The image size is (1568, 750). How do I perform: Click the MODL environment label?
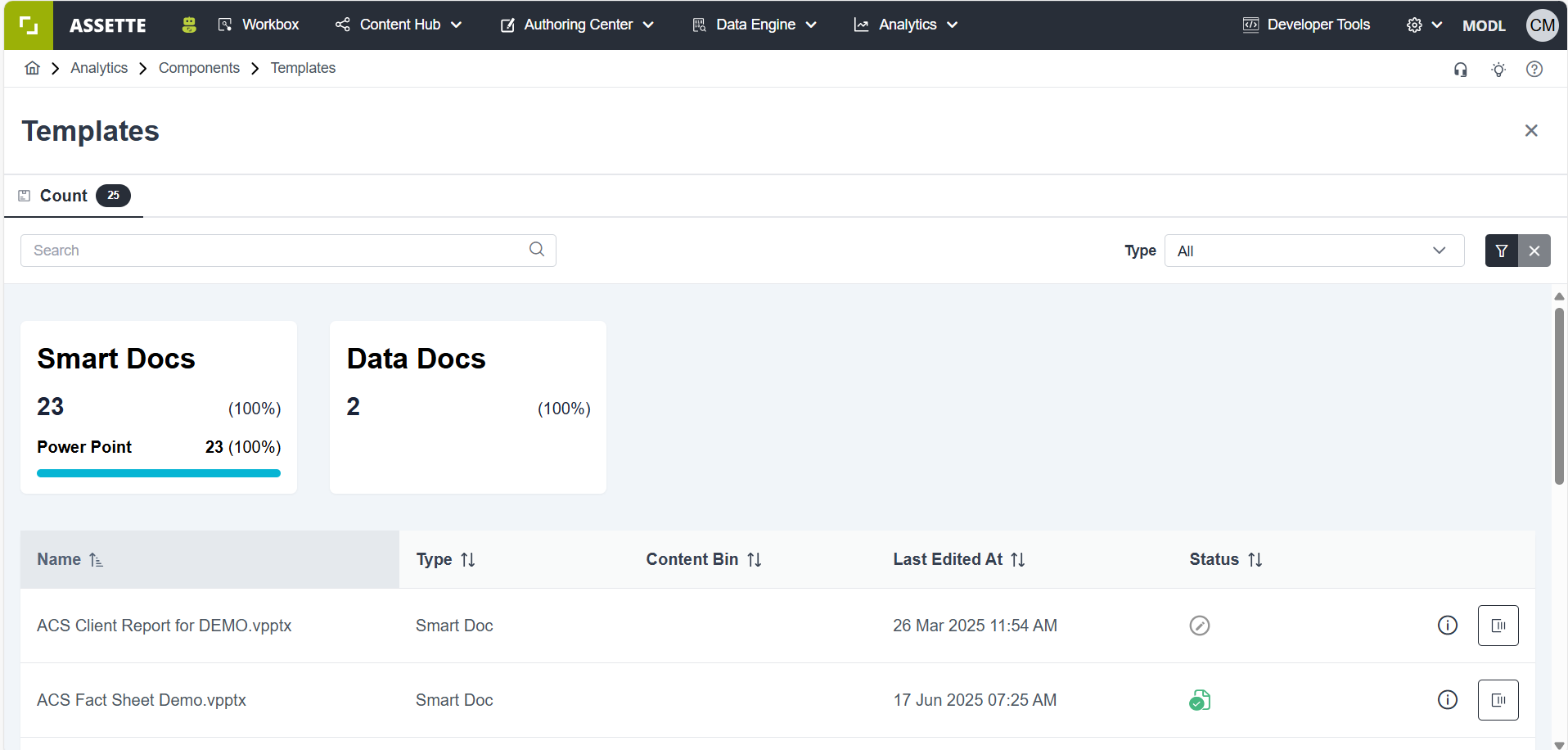1484,25
